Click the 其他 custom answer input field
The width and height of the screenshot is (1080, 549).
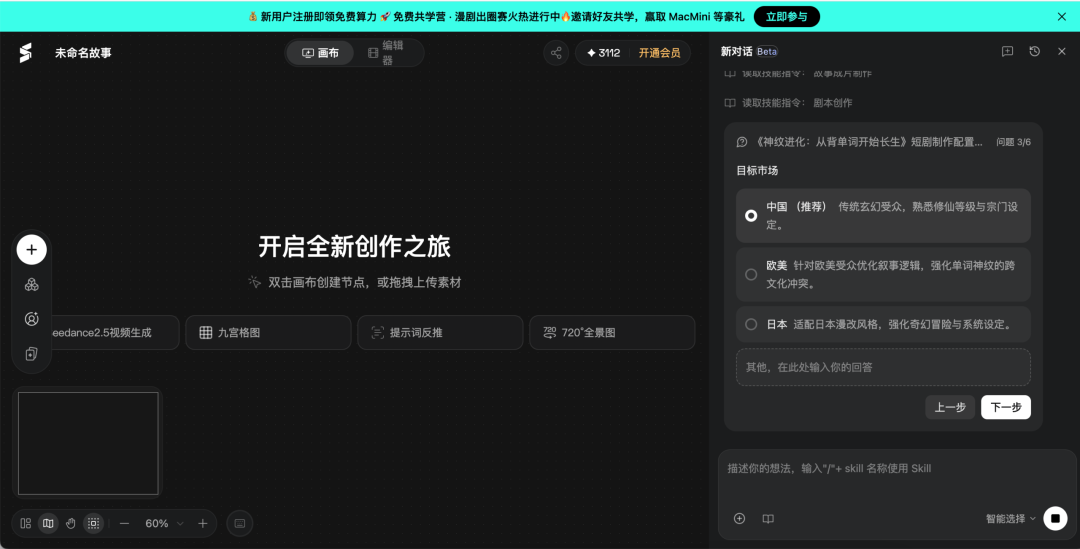[883, 367]
